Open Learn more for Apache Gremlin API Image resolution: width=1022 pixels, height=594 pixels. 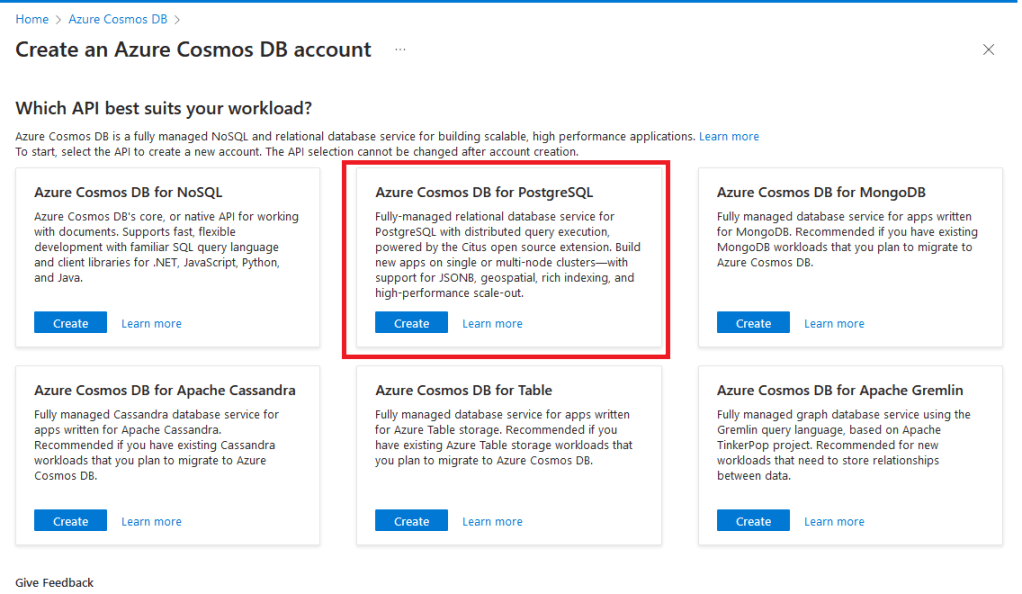tap(834, 522)
